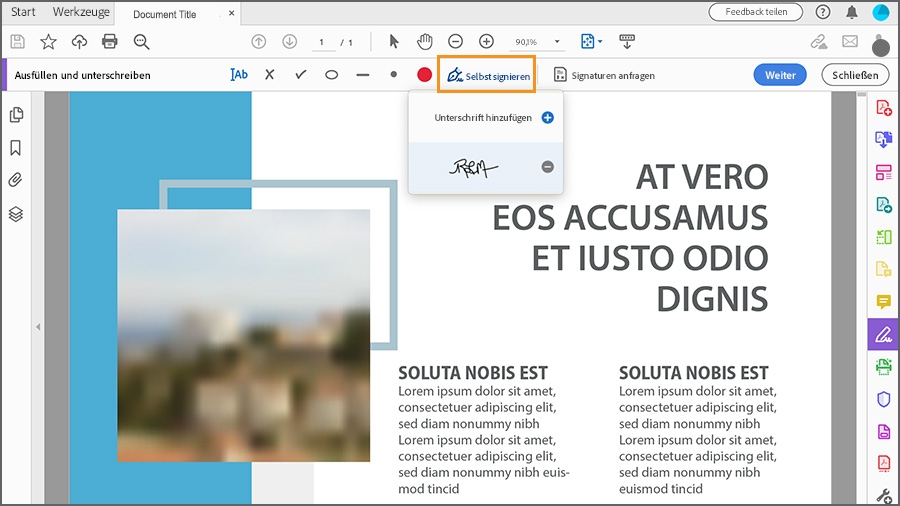This screenshot has height=506, width=900.
Task: Click the purple Fill and Sign tool
Action: pos(883,334)
